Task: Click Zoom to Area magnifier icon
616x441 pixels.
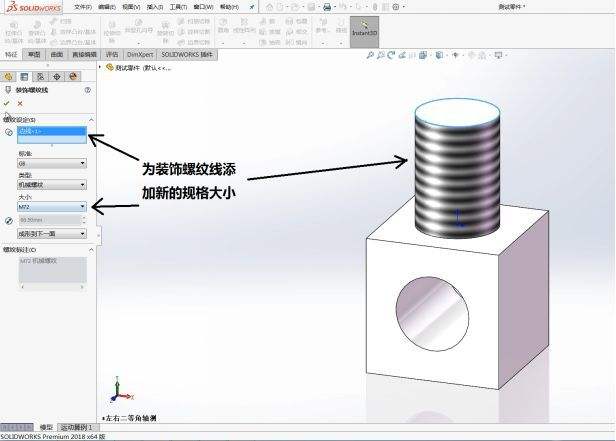Action: click(x=381, y=55)
